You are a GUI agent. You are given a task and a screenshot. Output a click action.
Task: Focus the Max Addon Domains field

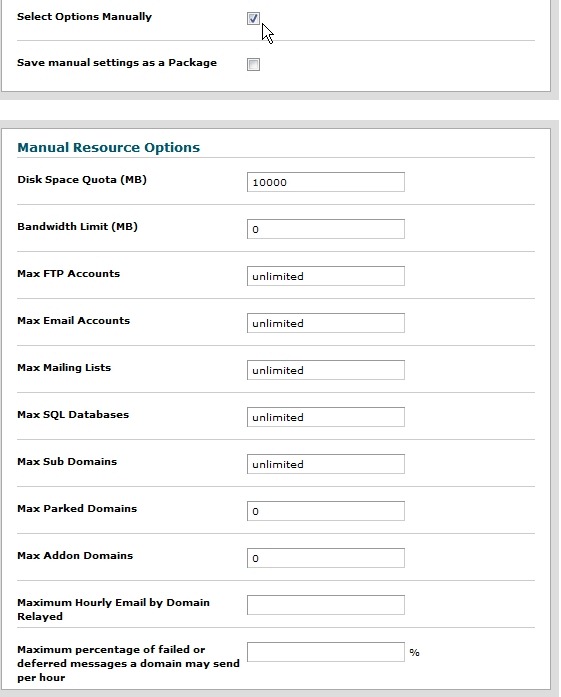[326, 558]
